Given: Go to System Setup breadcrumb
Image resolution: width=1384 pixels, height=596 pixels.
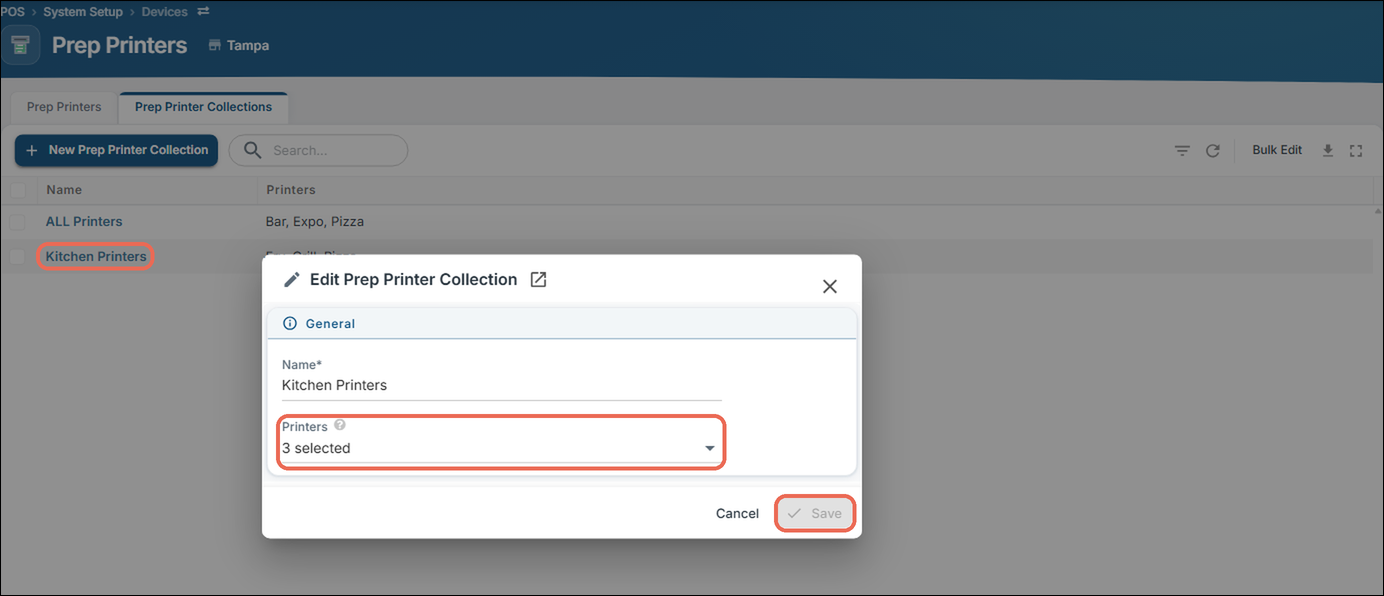Looking at the screenshot, I should tap(83, 12).
